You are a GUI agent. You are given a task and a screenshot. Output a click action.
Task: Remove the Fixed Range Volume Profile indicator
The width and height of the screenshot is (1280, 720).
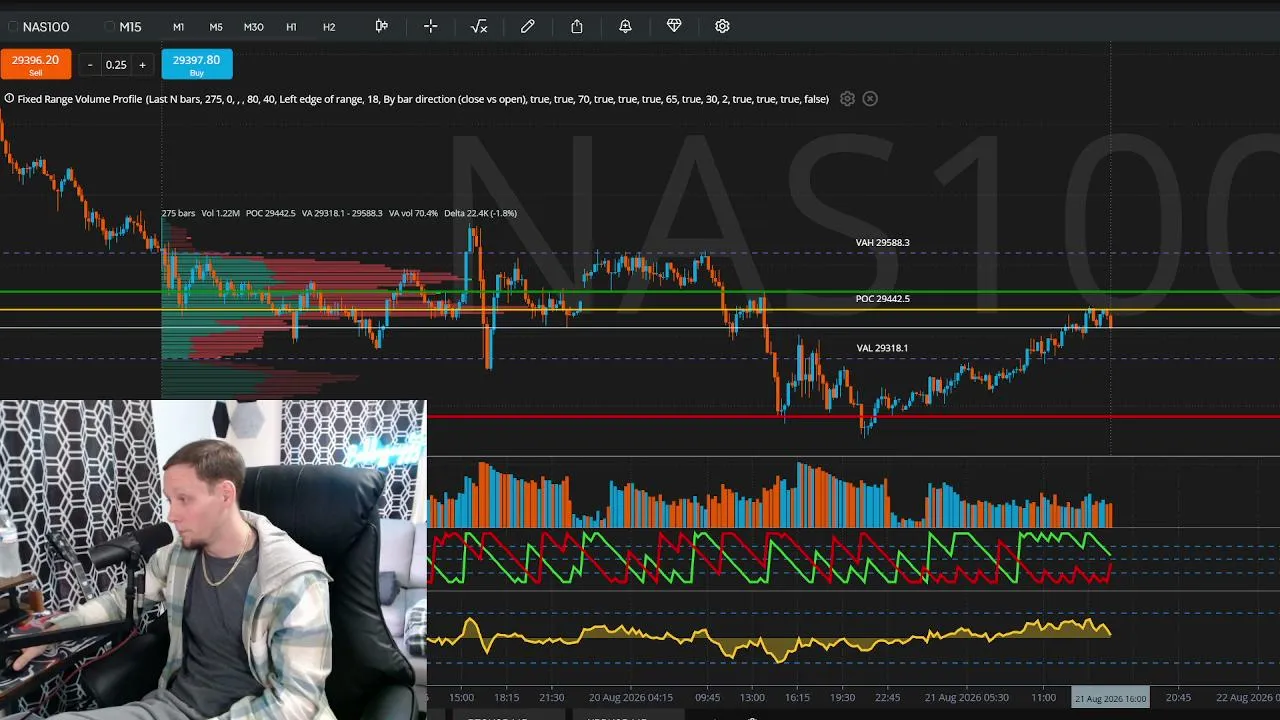[870, 99]
